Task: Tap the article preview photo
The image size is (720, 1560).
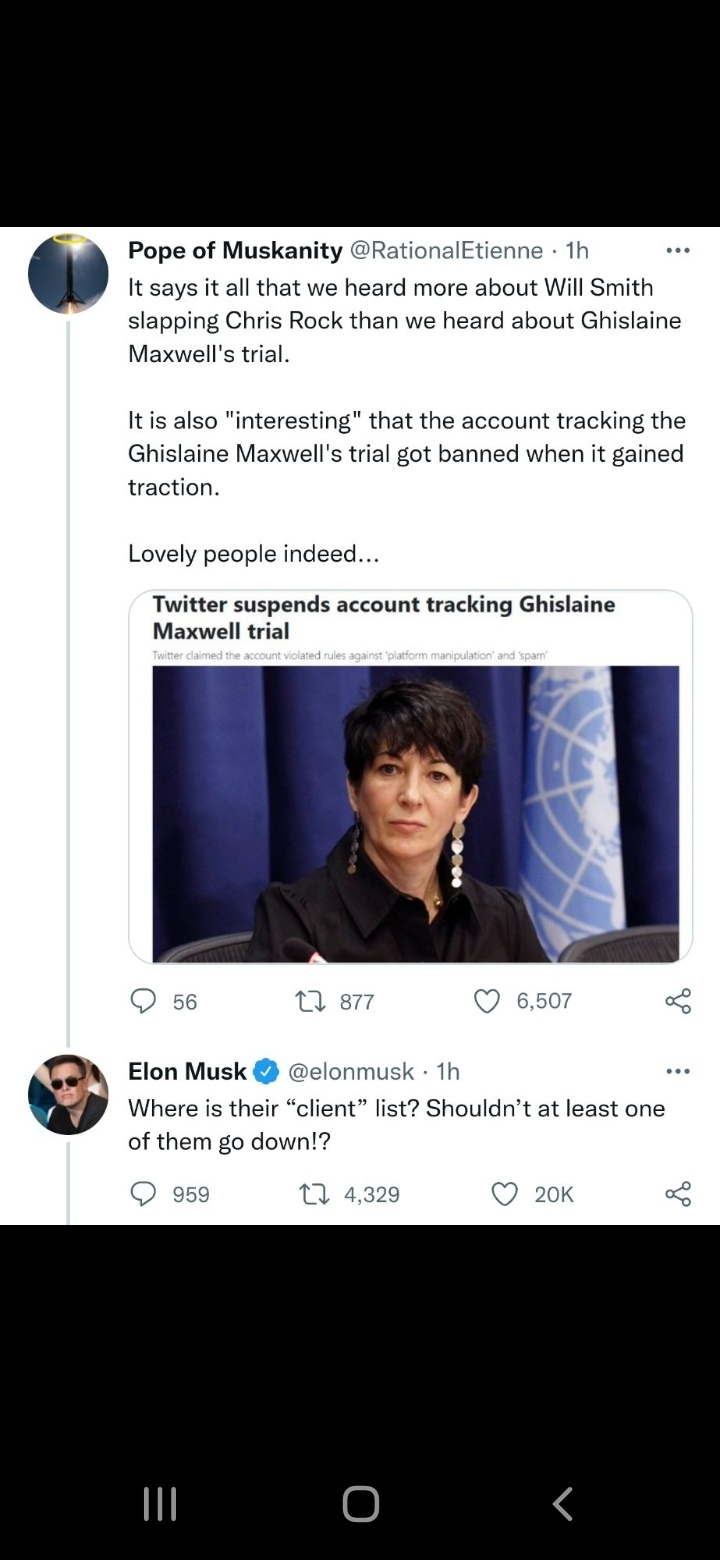Action: (415, 813)
